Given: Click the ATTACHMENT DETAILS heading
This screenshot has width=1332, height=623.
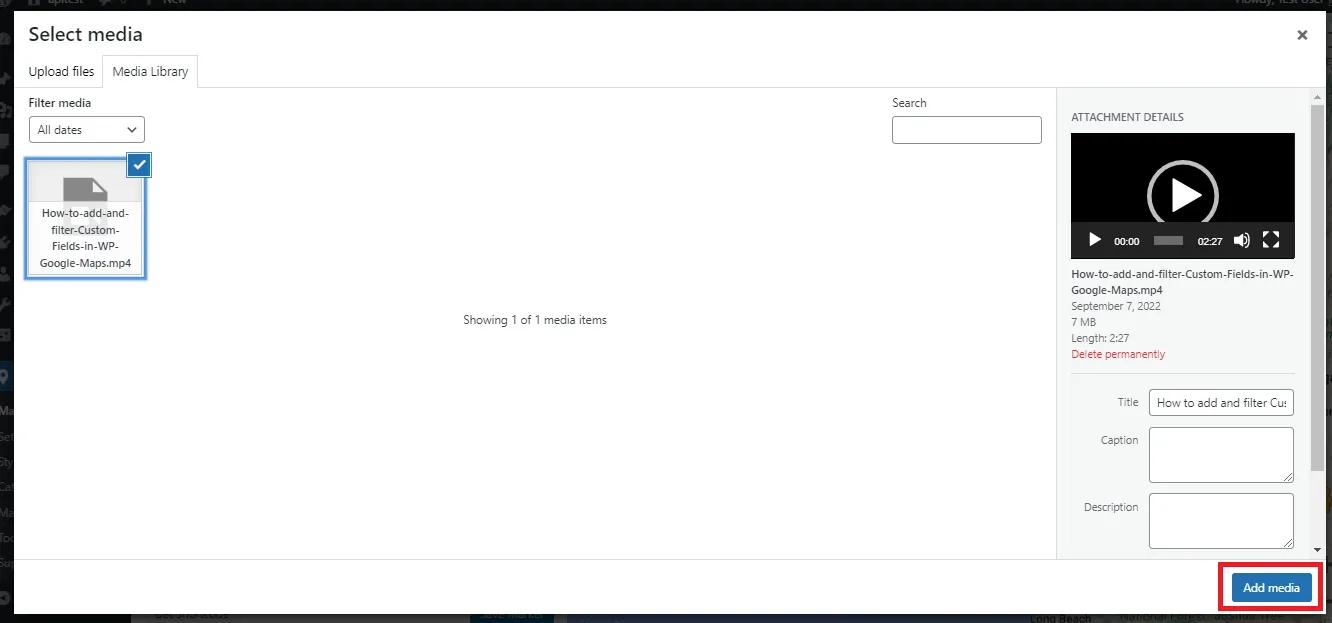Looking at the screenshot, I should point(1127,117).
